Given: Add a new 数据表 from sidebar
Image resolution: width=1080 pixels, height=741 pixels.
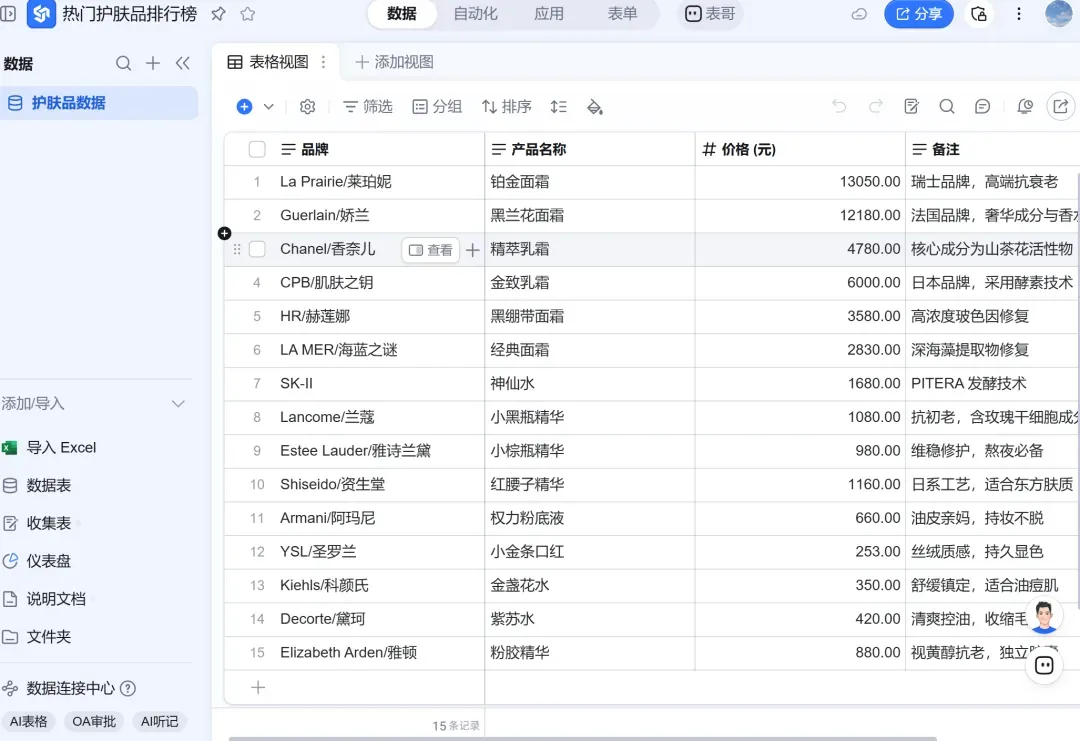Looking at the screenshot, I should [x=37, y=486].
